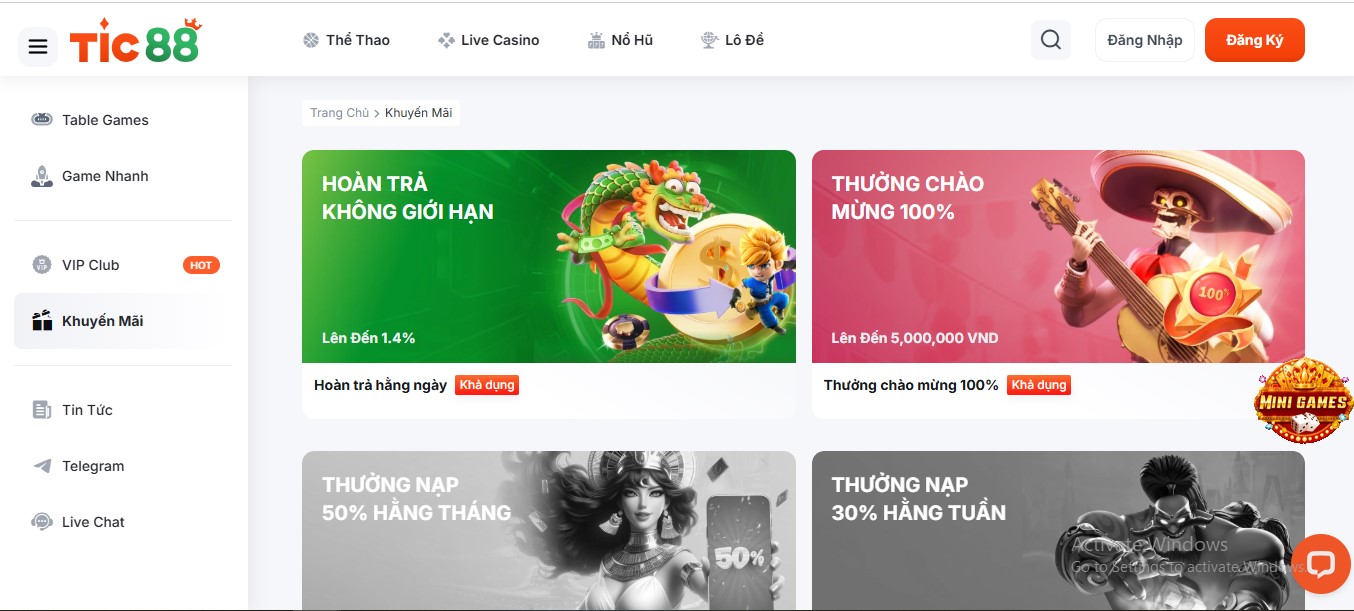Click the TIC88 logo

136,41
